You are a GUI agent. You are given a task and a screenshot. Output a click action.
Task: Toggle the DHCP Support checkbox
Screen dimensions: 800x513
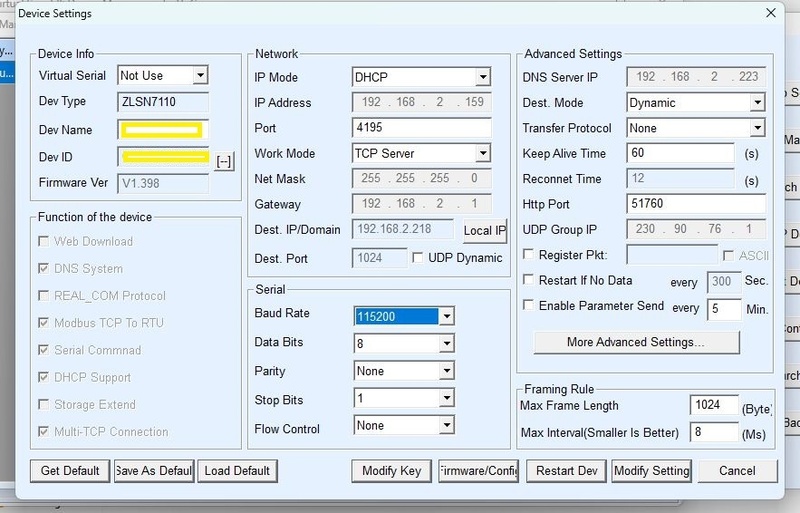(x=44, y=377)
